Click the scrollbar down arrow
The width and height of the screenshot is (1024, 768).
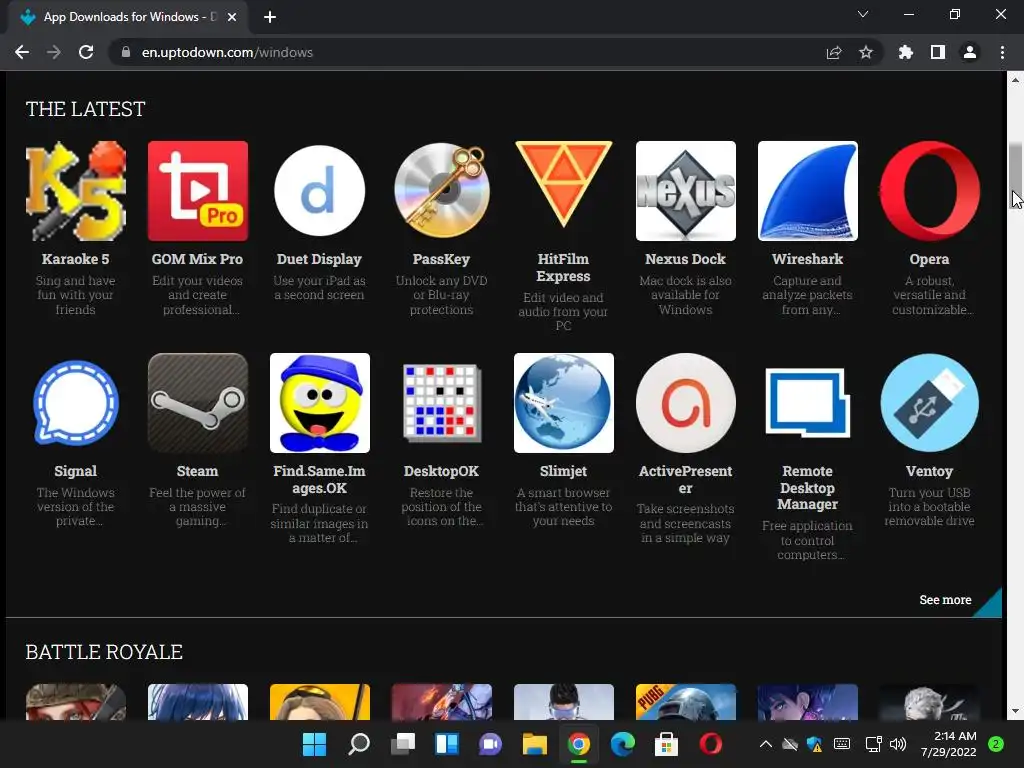[1015, 711]
